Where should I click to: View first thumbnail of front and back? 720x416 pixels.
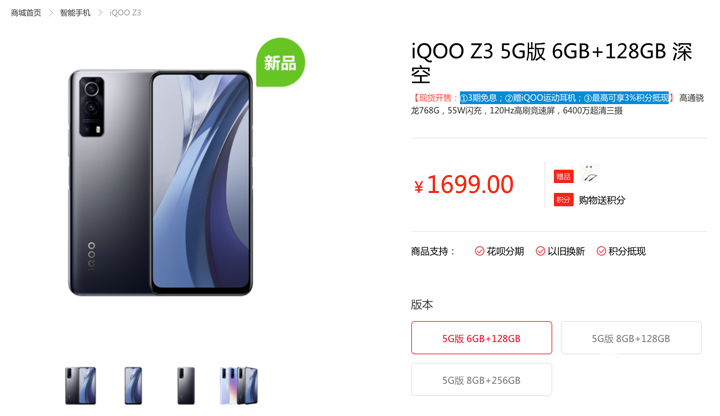[80, 386]
